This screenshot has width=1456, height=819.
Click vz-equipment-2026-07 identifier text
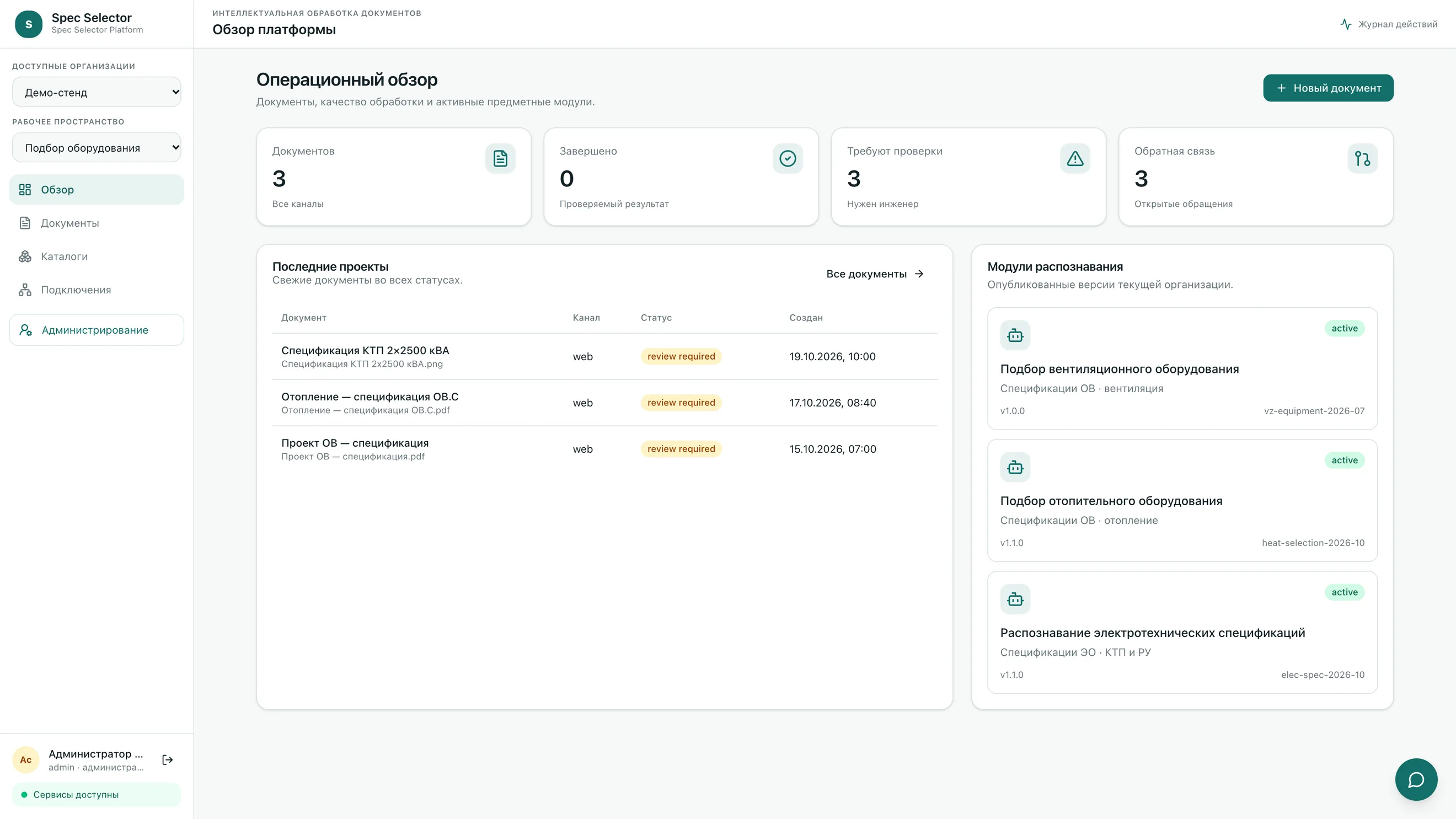tap(1314, 411)
